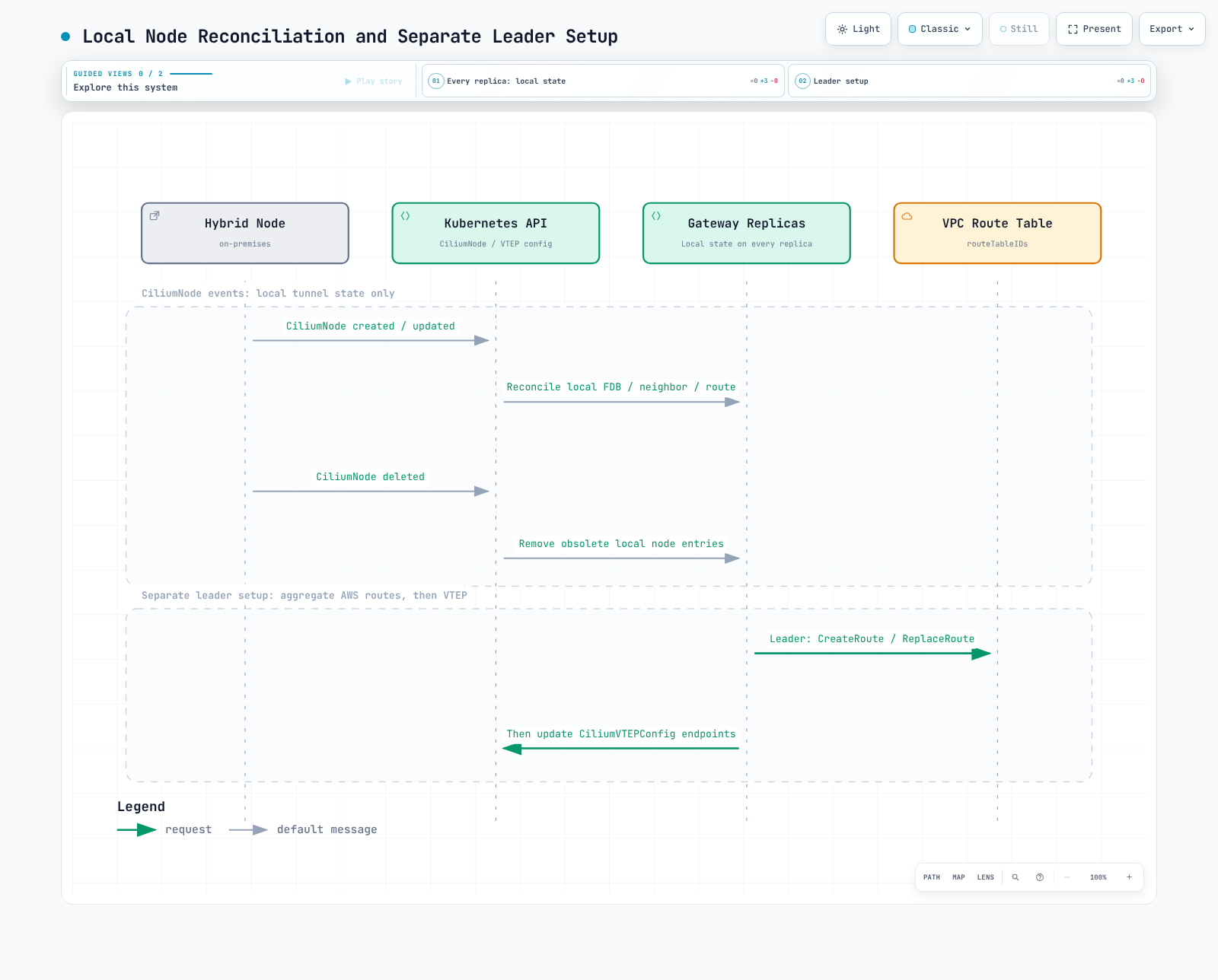Click 'Then update CiliumVTEPConfig endpoints' label
The height and width of the screenshot is (980, 1218).
(x=621, y=733)
